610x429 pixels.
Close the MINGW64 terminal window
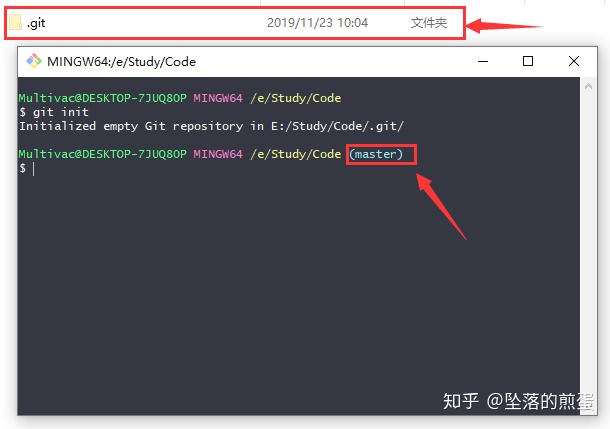coord(574,61)
